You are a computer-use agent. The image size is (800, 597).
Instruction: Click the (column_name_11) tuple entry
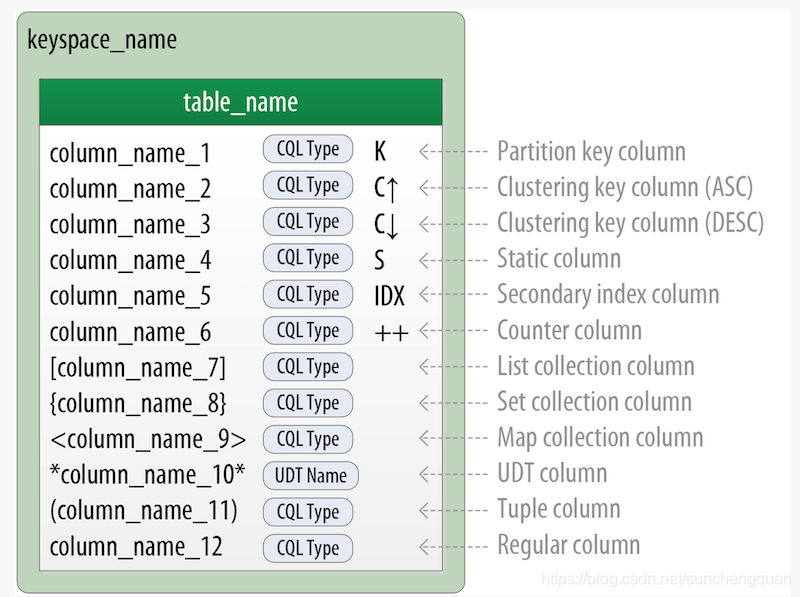point(144,511)
